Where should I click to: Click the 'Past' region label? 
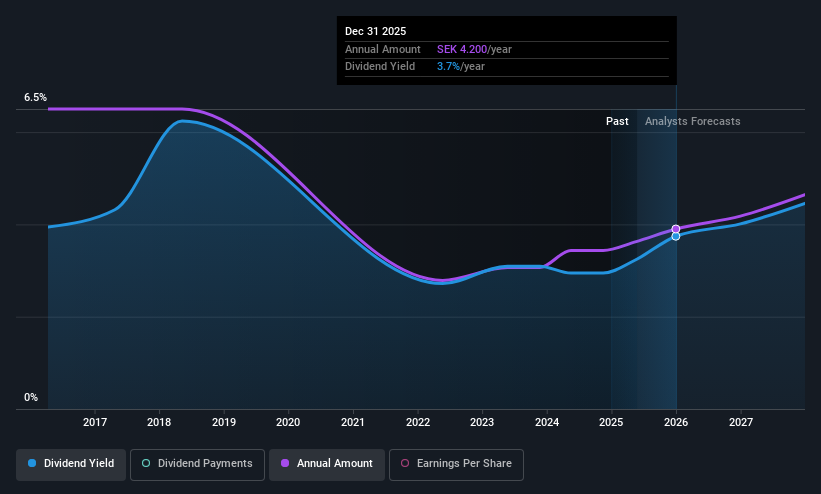pos(617,122)
